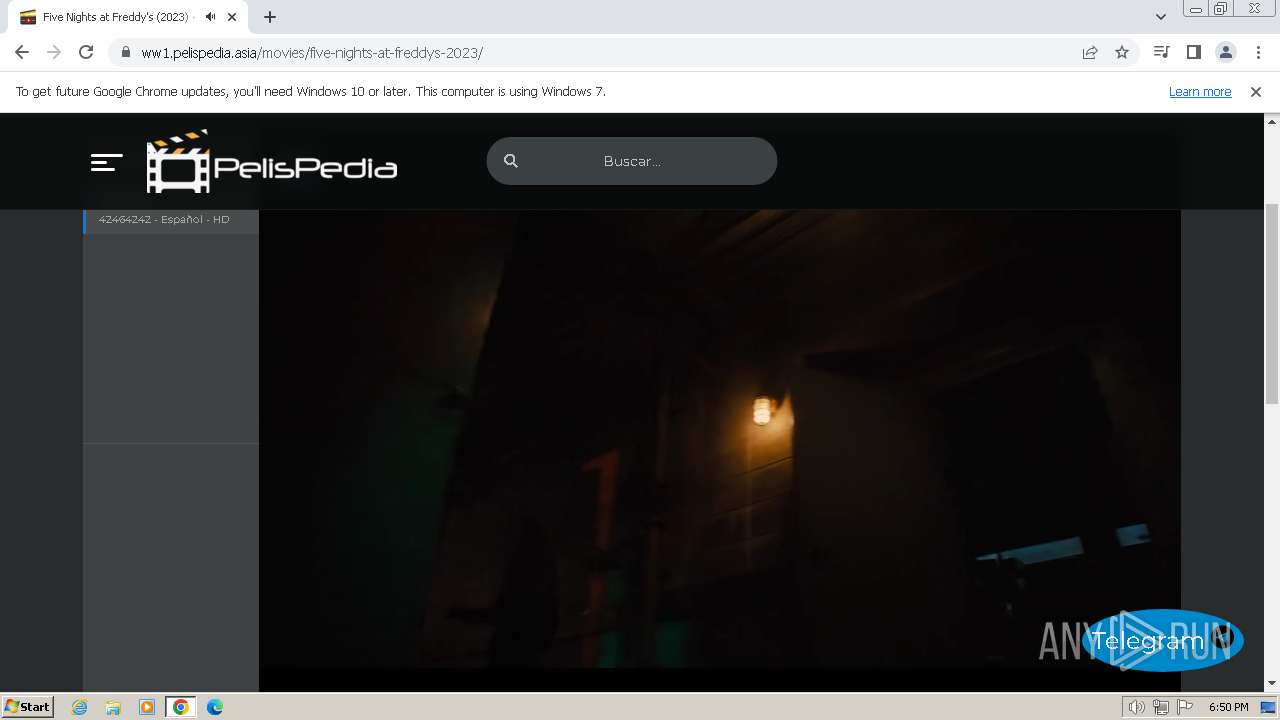Bookmark this tab with star

[1122, 52]
